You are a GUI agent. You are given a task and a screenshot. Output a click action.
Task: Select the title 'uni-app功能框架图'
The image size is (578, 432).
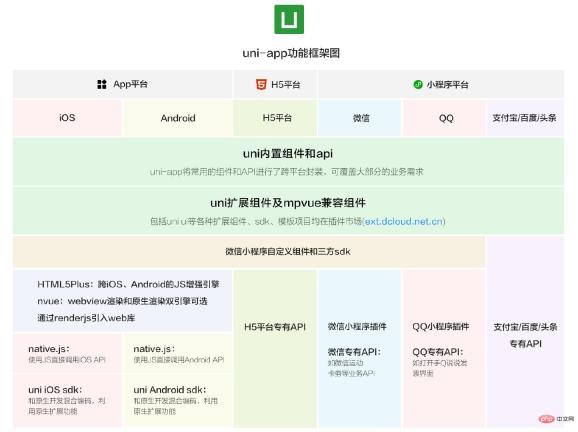[x=291, y=53]
